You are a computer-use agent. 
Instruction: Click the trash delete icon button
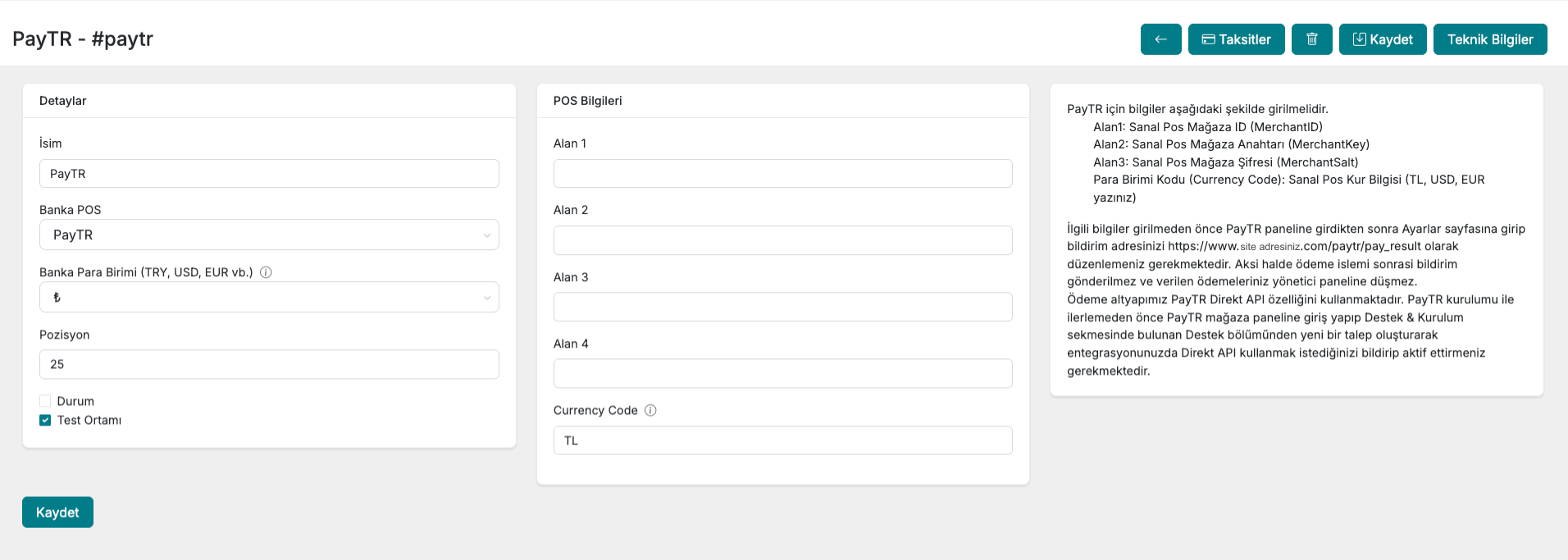pyautogui.click(x=1311, y=39)
